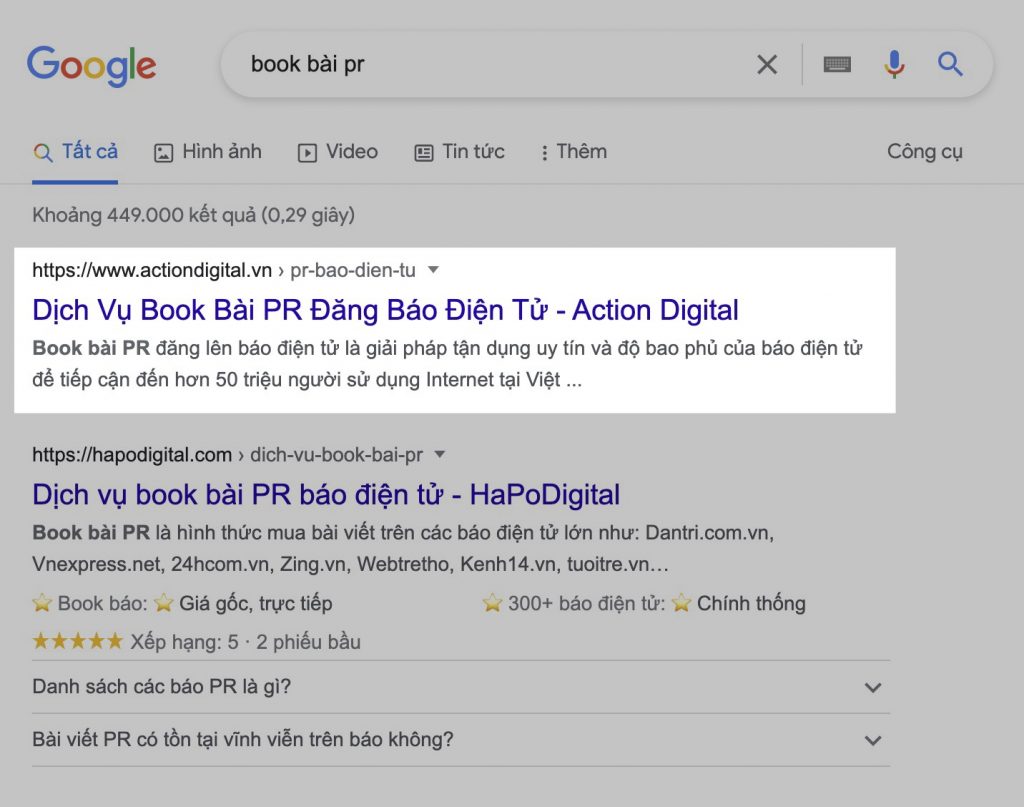Click the hapodigital.com URL breadcrumb

[x=228, y=454]
